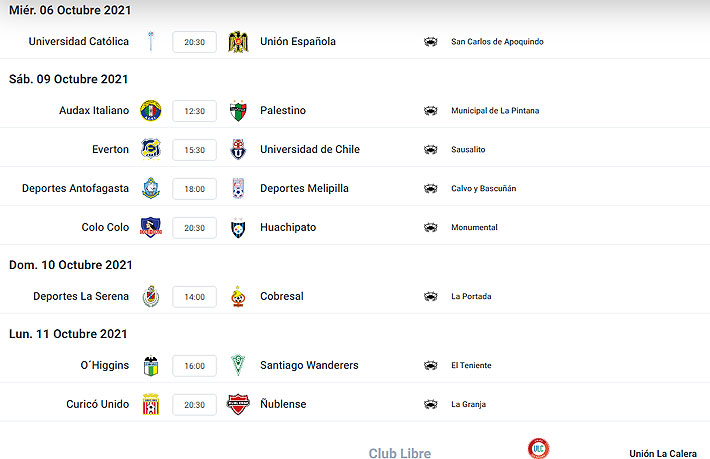Click the Universidad Católica team crest
Image resolution: width=710 pixels, height=459 pixels.
(x=150, y=42)
